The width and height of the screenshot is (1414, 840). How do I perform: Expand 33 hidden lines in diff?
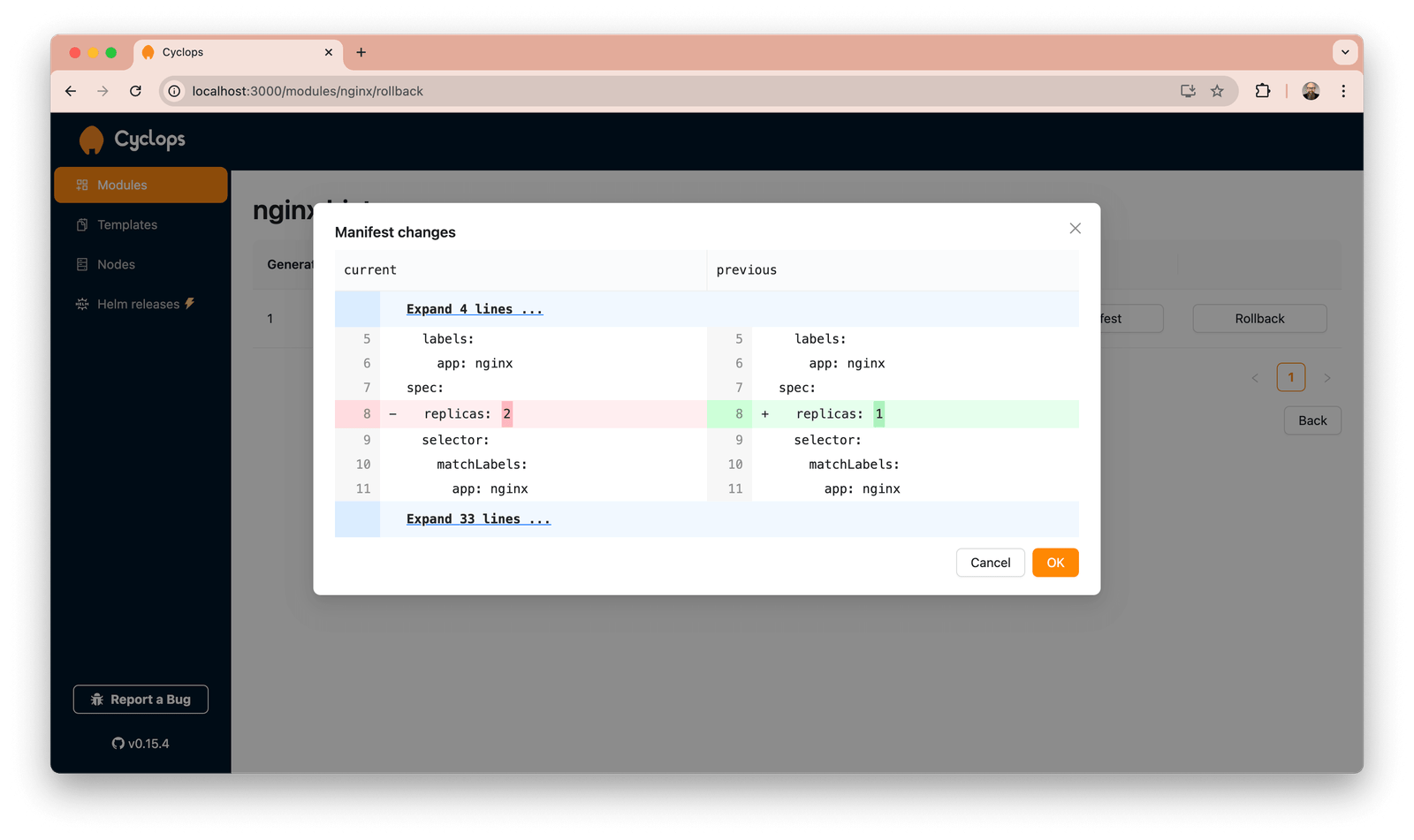[x=477, y=519]
